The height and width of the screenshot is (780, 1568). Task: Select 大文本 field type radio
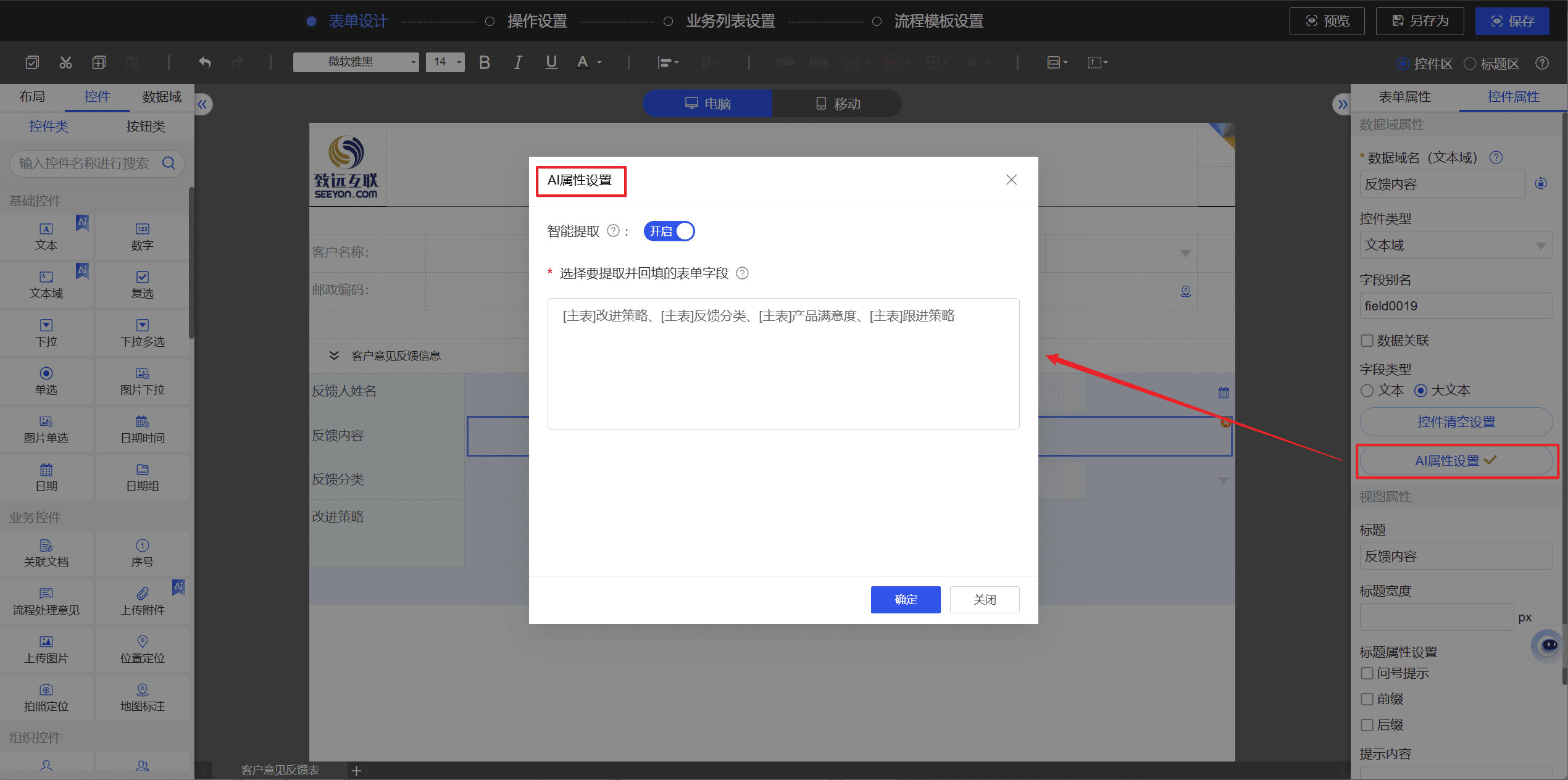(x=1420, y=391)
